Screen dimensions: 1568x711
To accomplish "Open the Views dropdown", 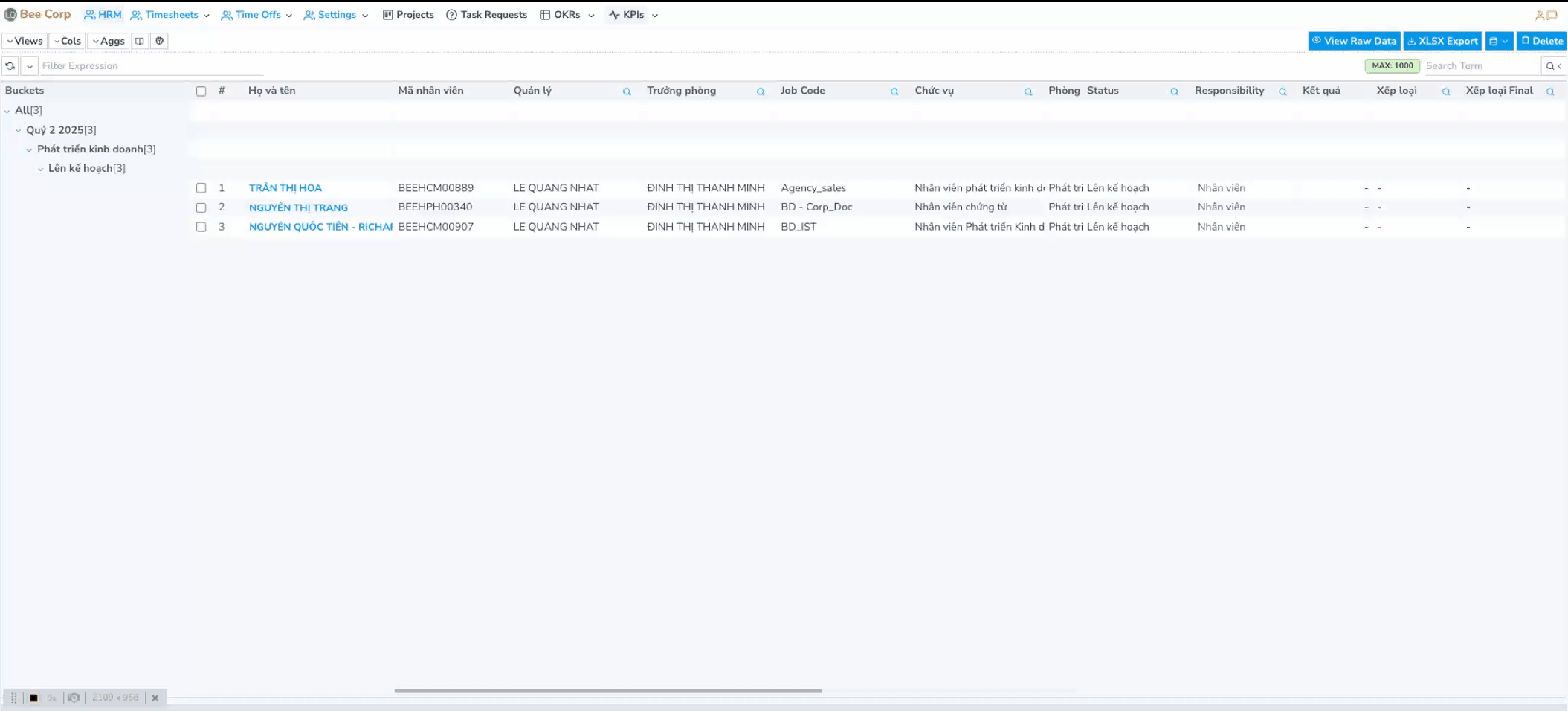I will (x=25, y=41).
